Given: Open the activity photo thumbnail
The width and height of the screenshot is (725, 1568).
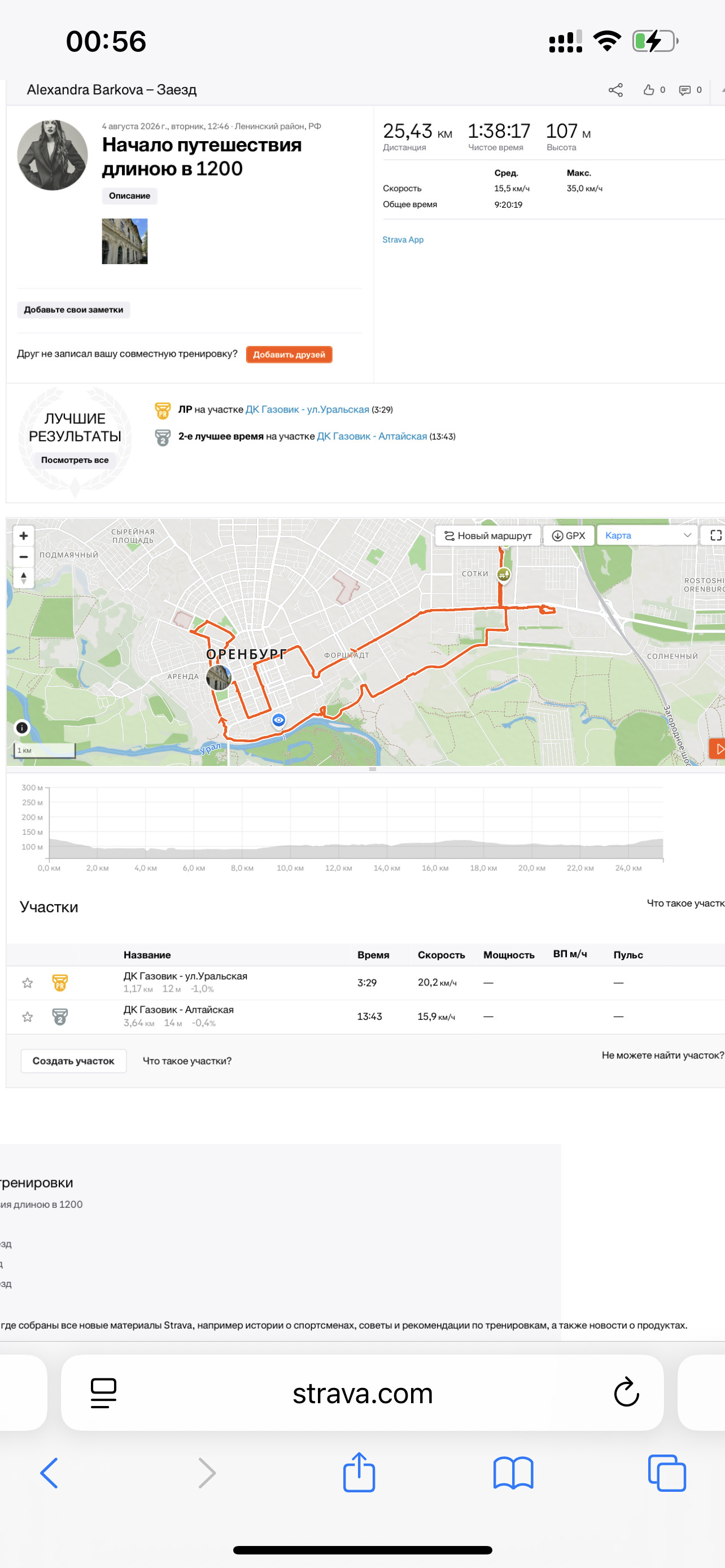Looking at the screenshot, I should point(125,241).
